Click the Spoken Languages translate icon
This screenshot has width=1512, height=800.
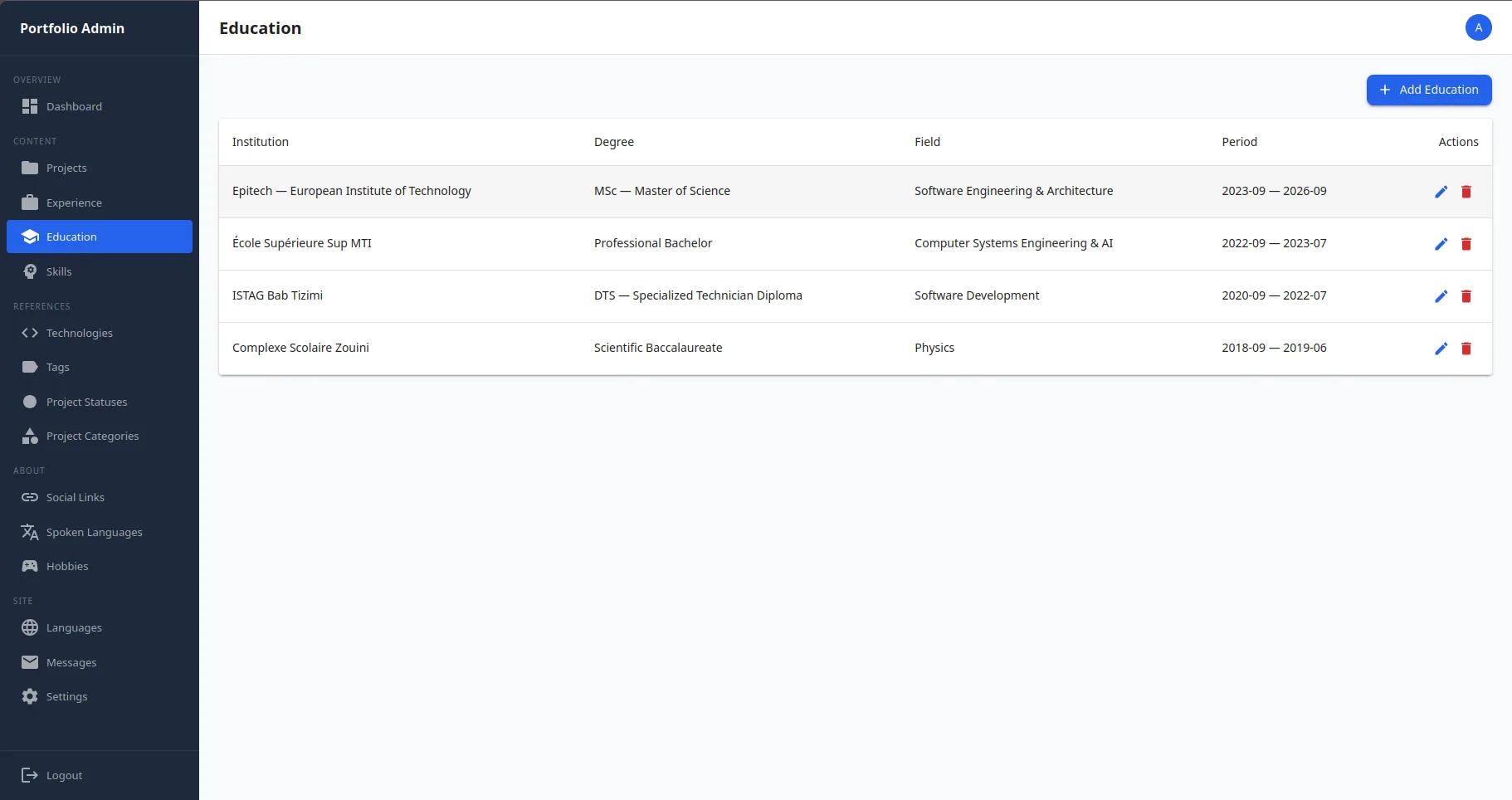click(30, 532)
